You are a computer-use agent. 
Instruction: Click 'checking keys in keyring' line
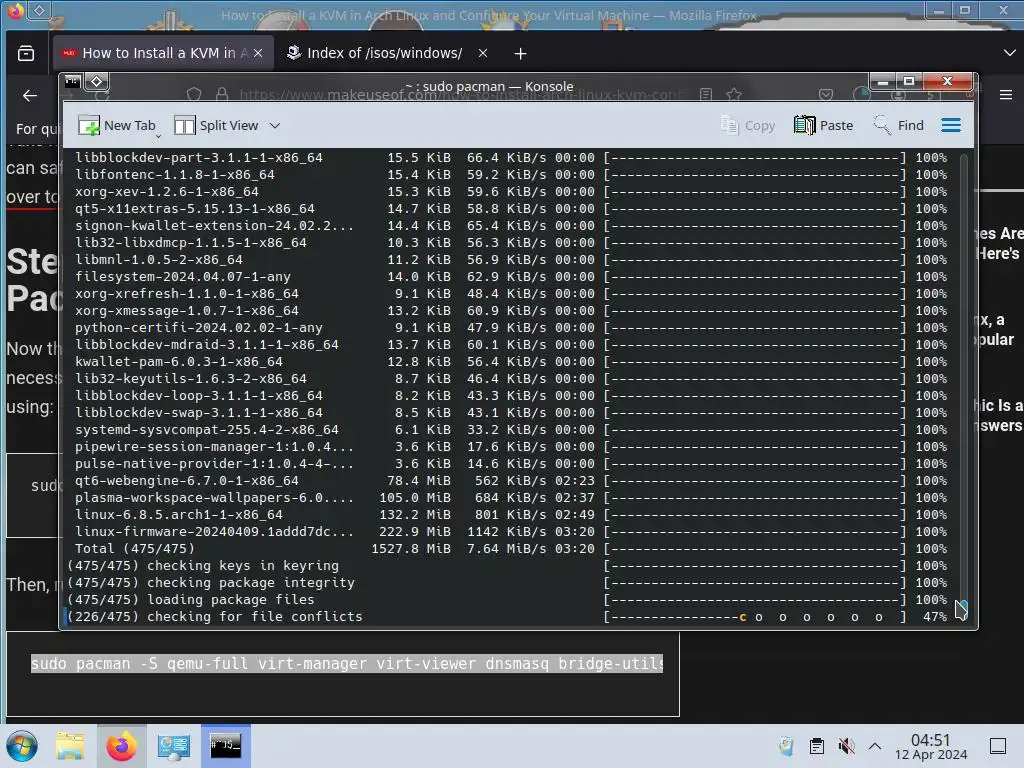(507, 566)
